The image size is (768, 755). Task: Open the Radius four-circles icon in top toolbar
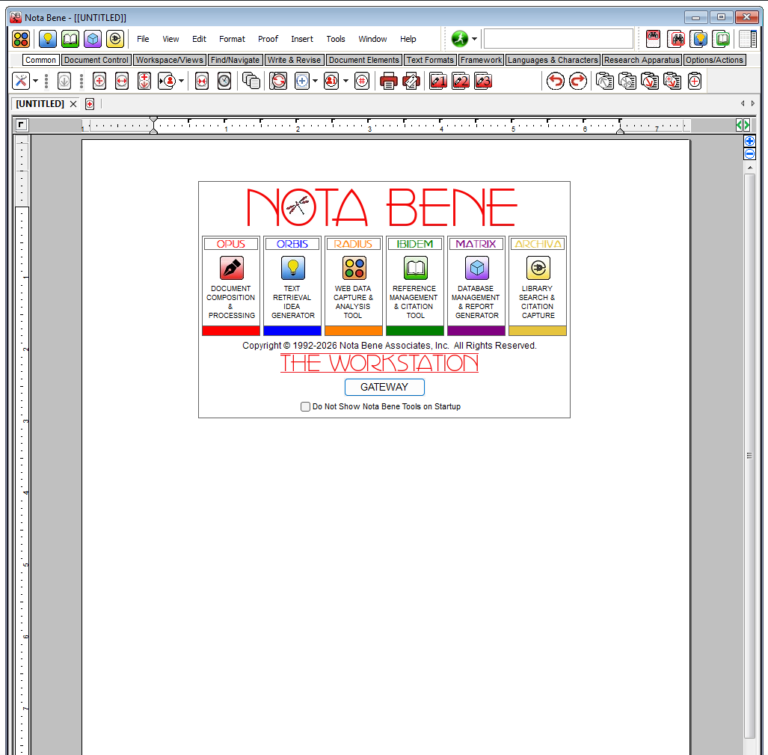point(21,39)
